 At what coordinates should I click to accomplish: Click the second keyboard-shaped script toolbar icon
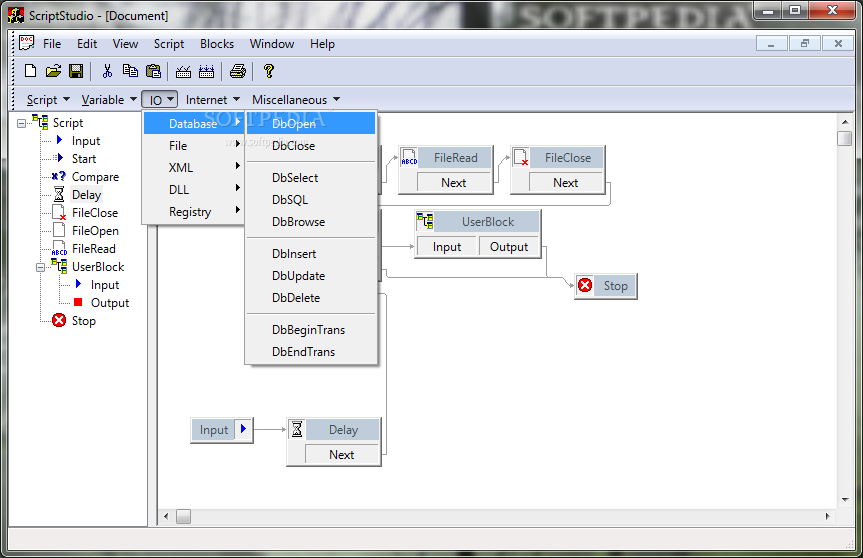click(206, 71)
